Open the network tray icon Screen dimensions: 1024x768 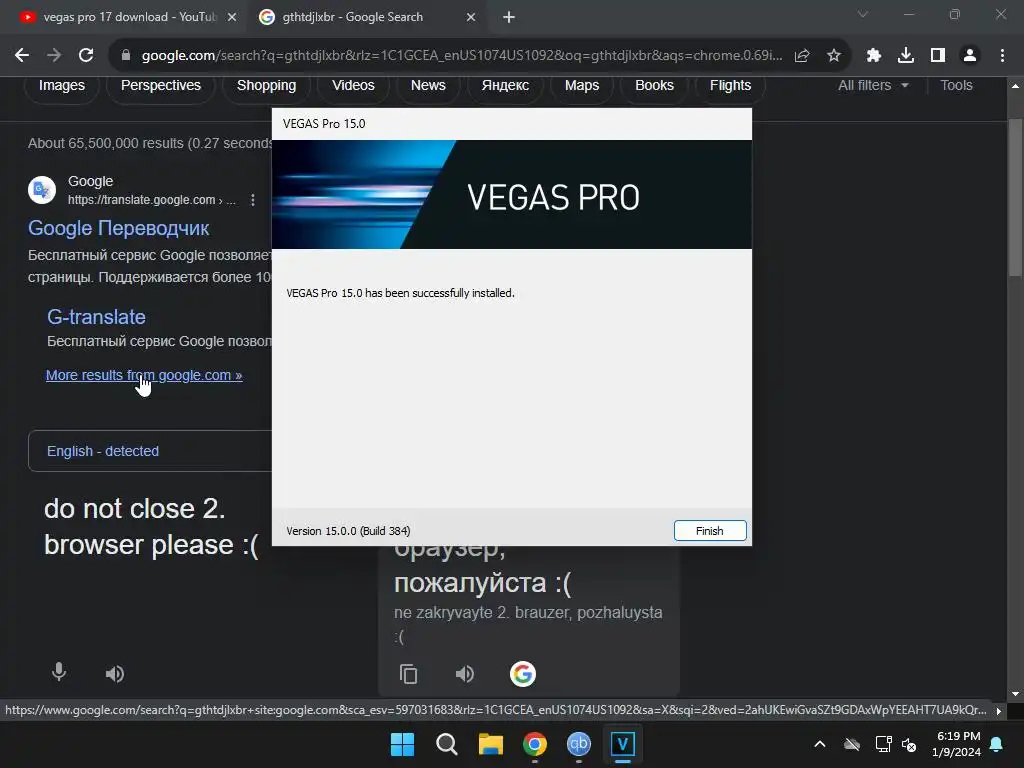coord(884,744)
